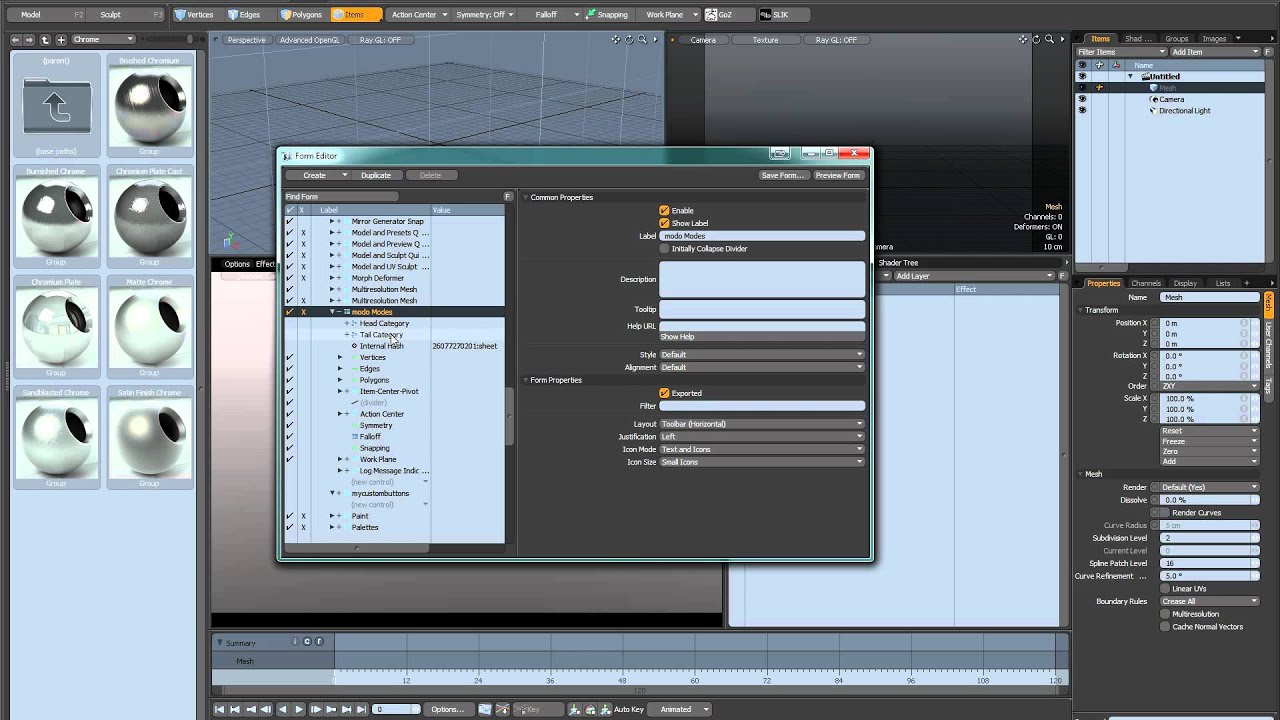This screenshot has width=1280, height=720.
Task: Toggle visibility eye for Directional Light item
Action: coord(1082,110)
